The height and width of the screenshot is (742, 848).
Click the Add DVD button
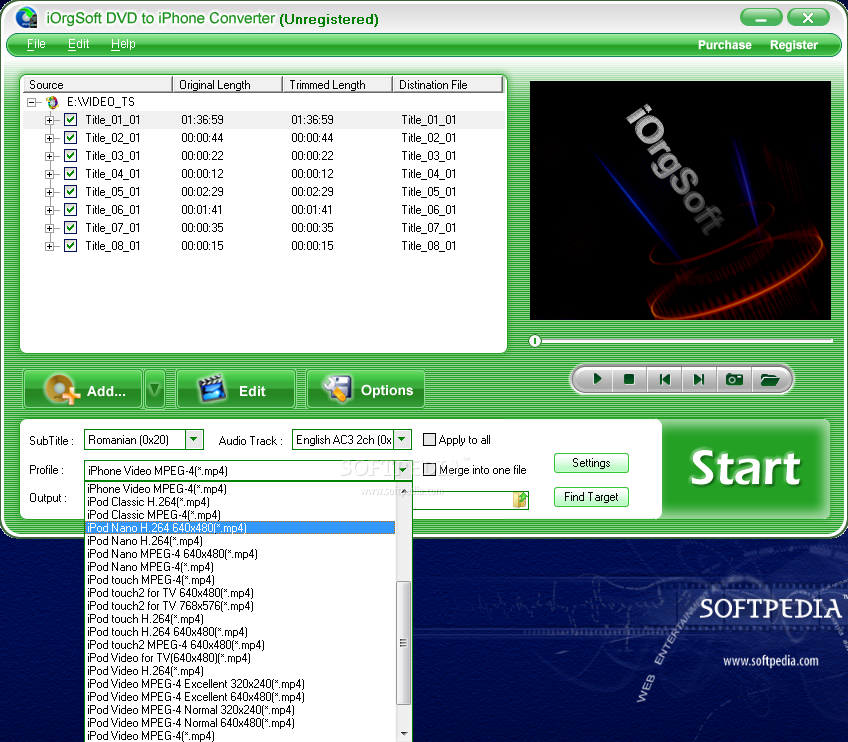coord(83,389)
